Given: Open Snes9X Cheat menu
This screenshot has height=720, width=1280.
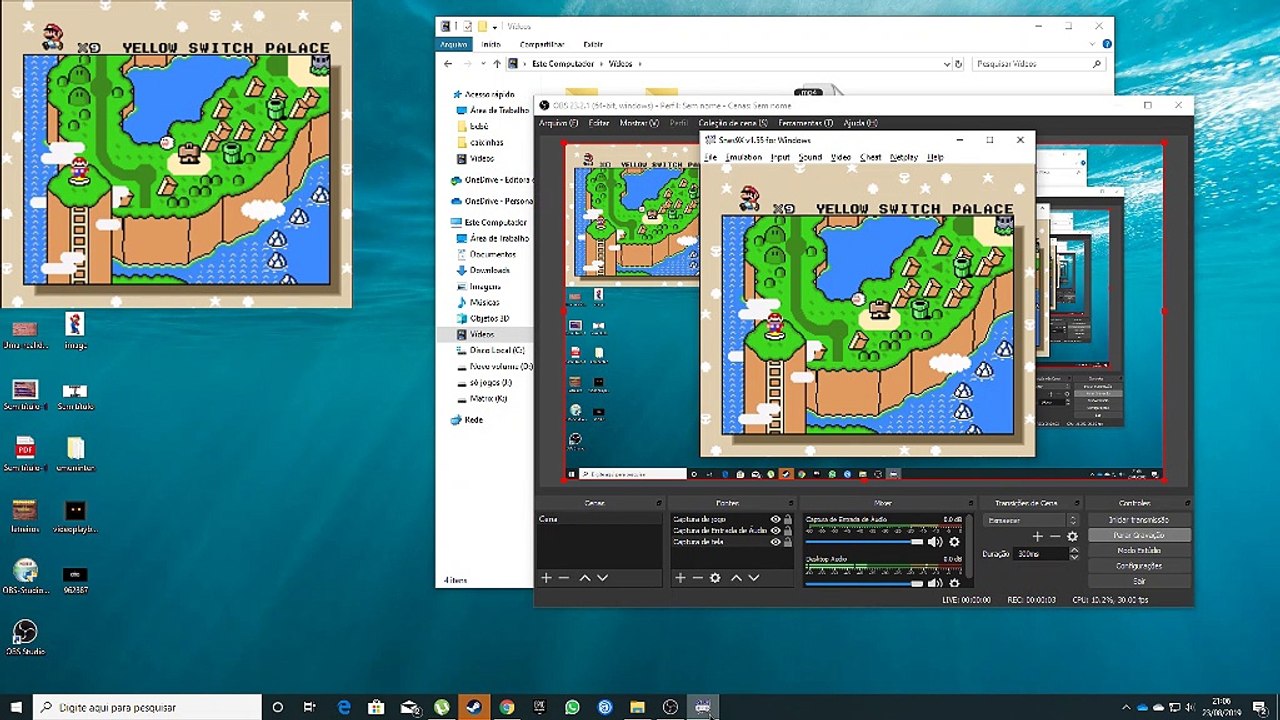Looking at the screenshot, I should [x=871, y=157].
